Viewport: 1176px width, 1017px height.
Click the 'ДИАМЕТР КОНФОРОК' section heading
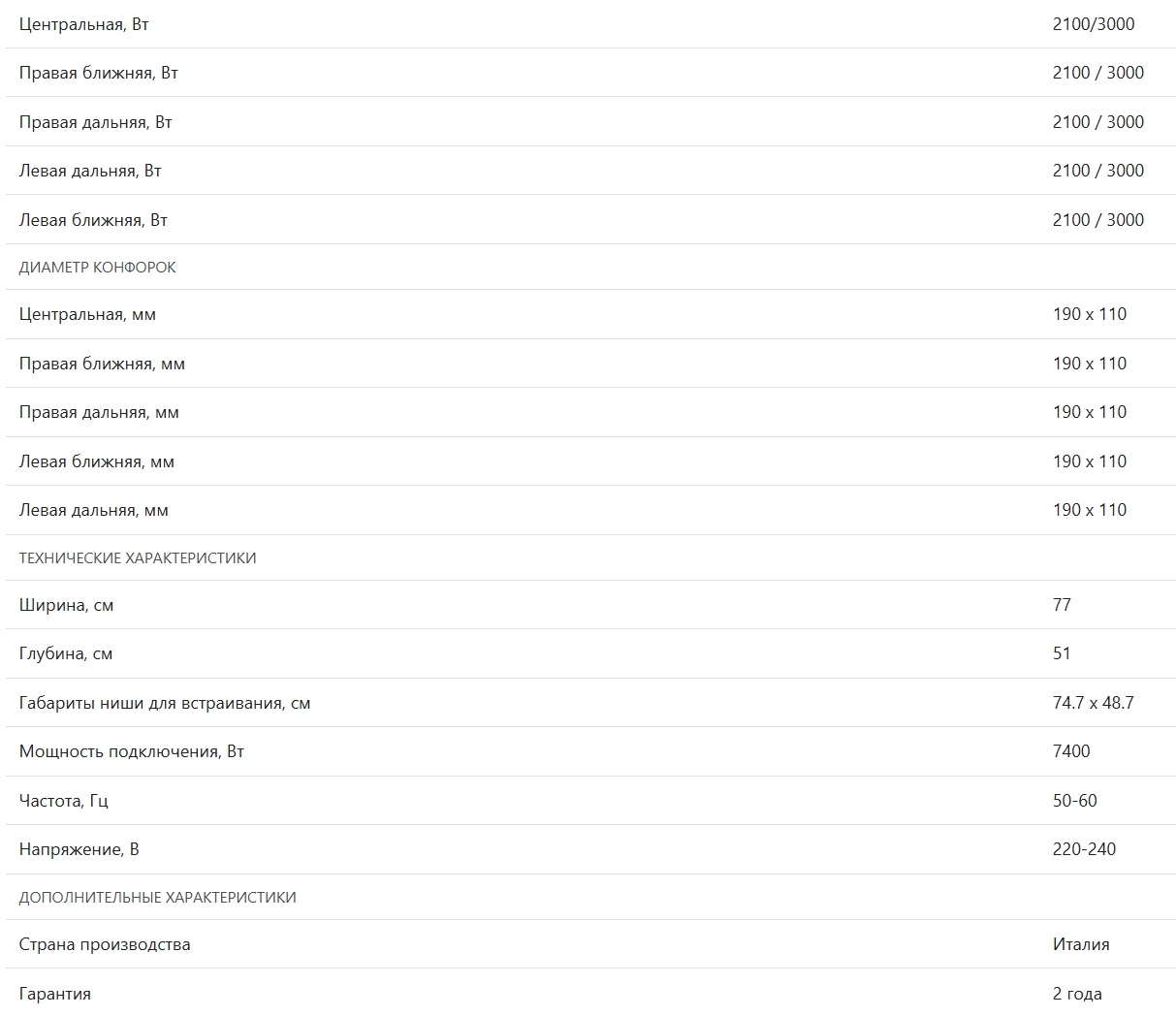[x=97, y=268]
